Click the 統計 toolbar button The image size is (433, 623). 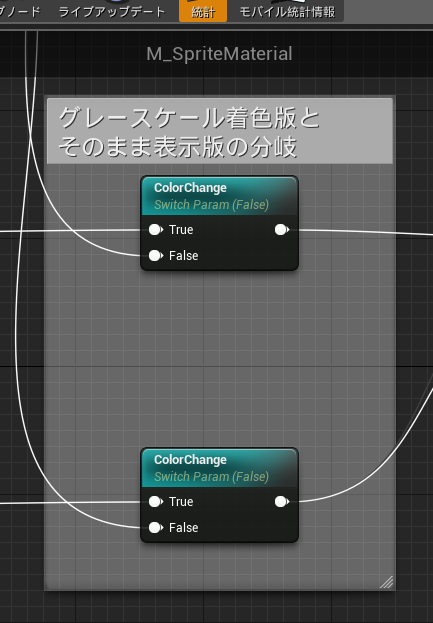(x=203, y=11)
